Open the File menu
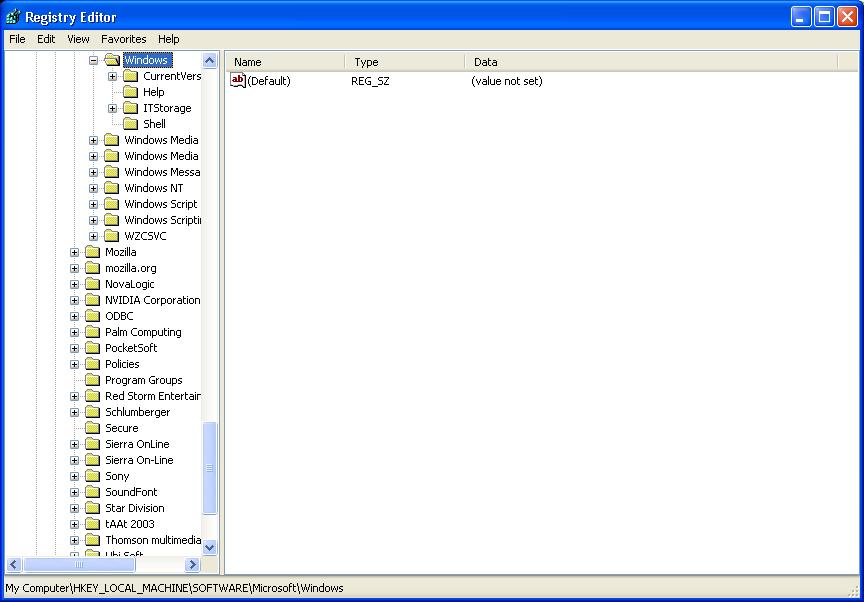This screenshot has height=602, width=864. (x=17, y=39)
